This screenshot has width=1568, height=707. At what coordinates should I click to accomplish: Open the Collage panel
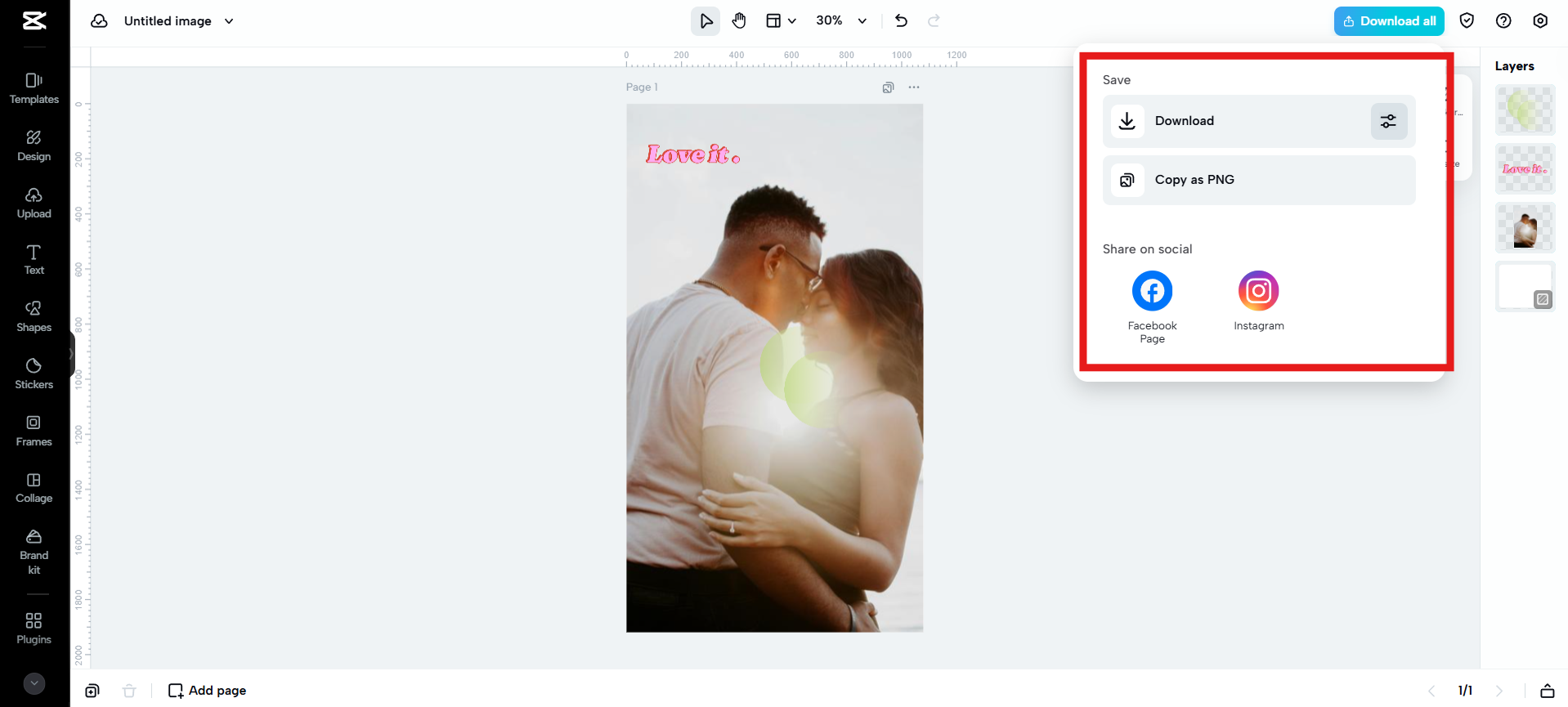click(x=34, y=488)
